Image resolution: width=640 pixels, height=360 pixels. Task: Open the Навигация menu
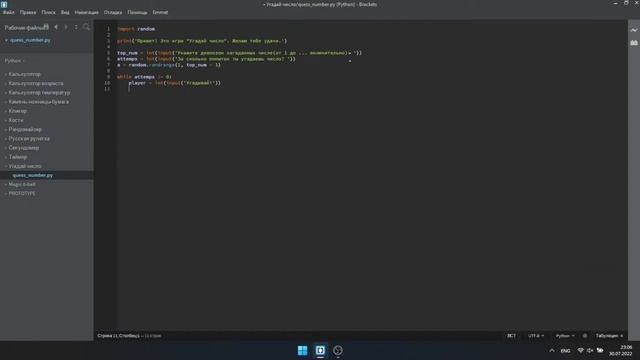click(x=87, y=12)
